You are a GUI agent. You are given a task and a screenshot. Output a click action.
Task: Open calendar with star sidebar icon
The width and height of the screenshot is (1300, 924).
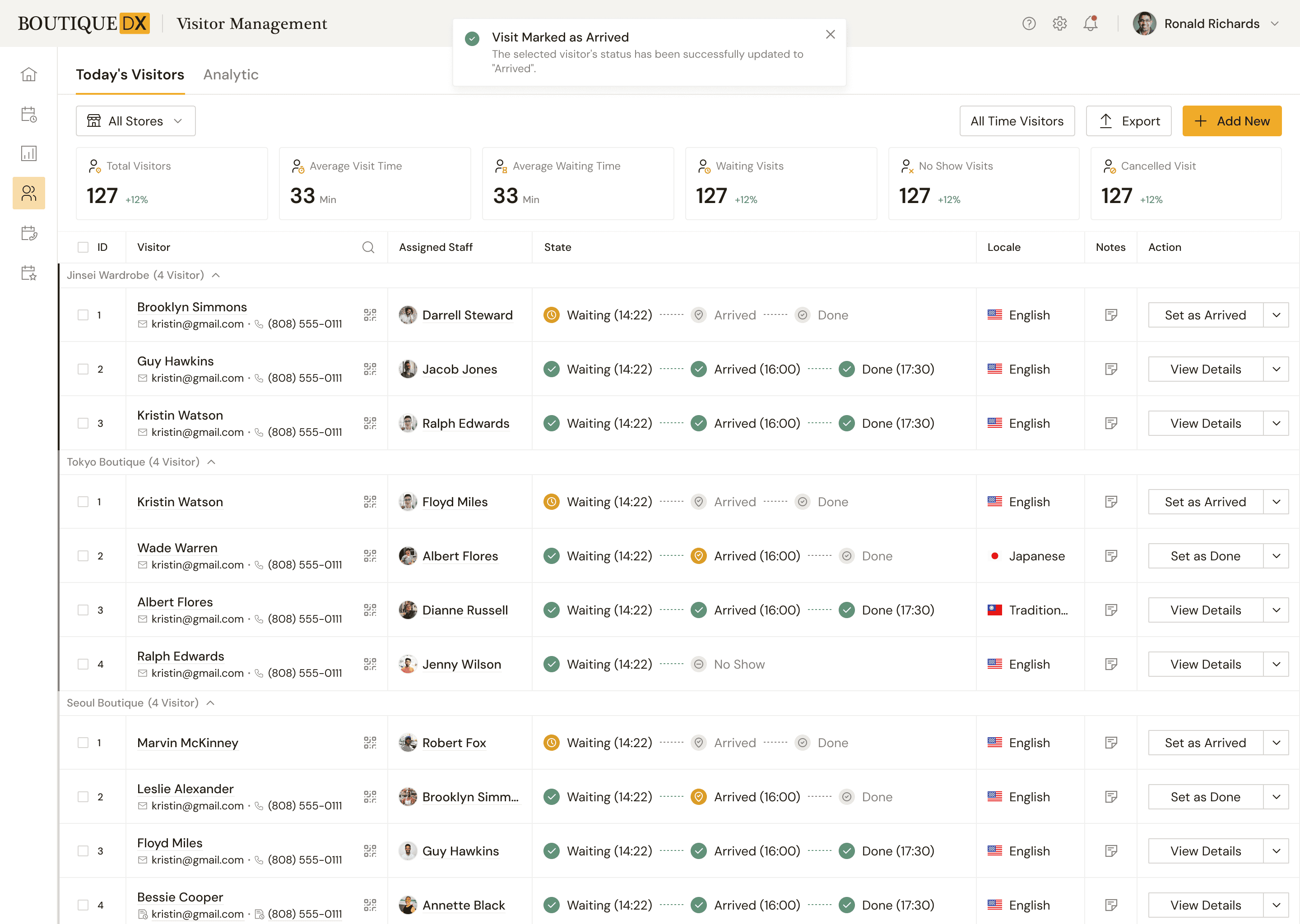click(x=28, y=273)
